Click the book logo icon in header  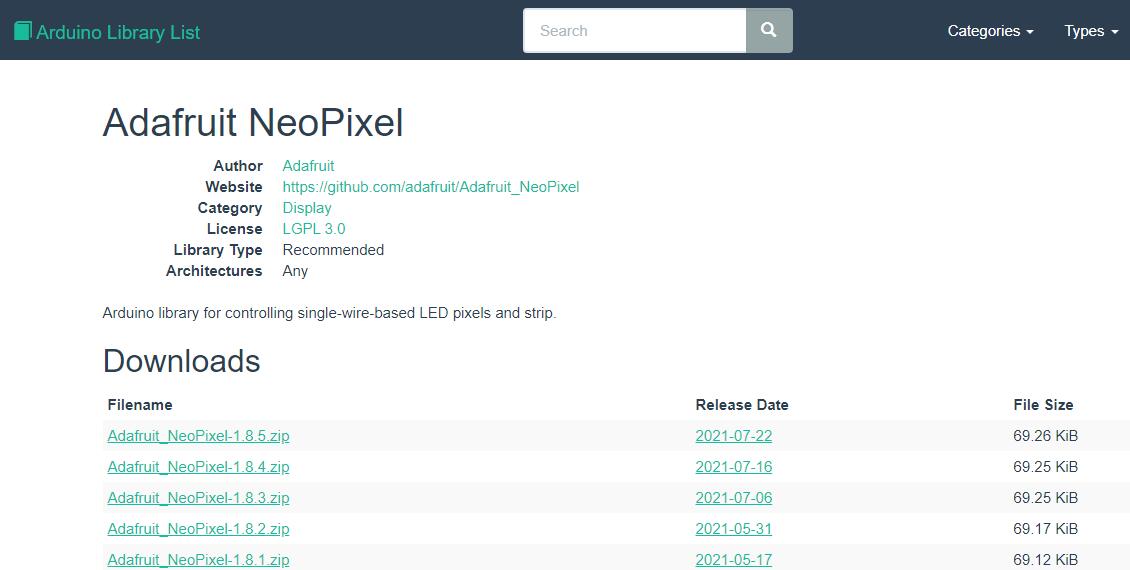click(x=22, y=31)
